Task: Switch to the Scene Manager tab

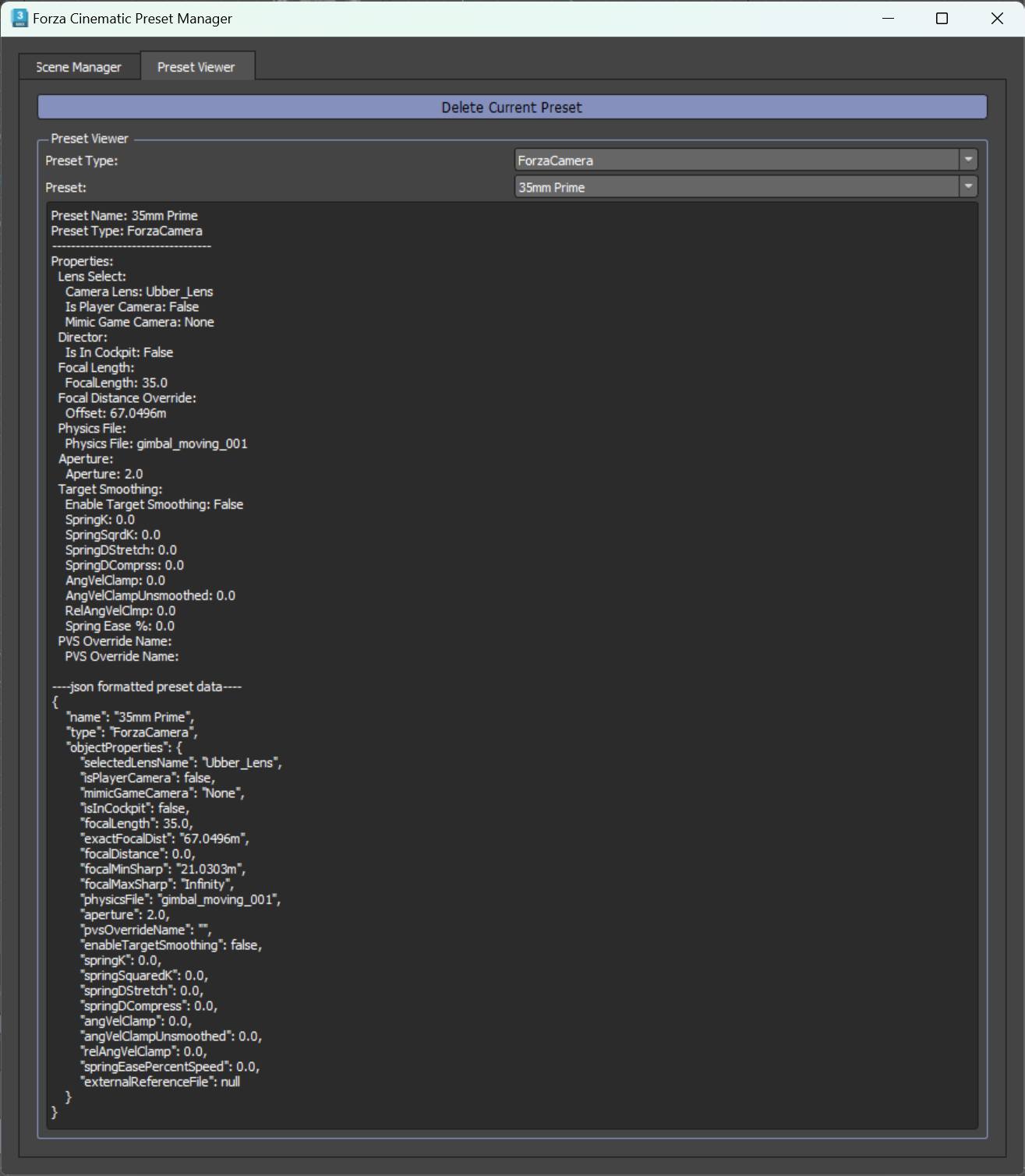Action: click(80, 67)
